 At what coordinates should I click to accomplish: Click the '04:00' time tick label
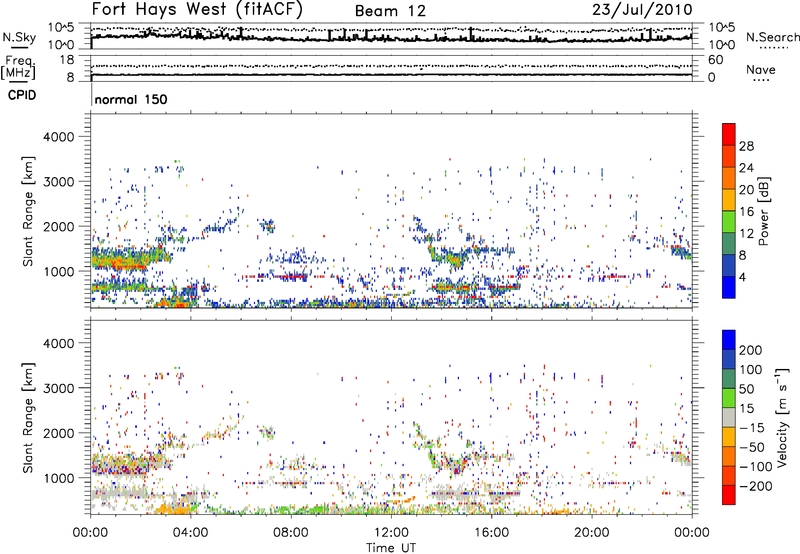coord(191,533)
